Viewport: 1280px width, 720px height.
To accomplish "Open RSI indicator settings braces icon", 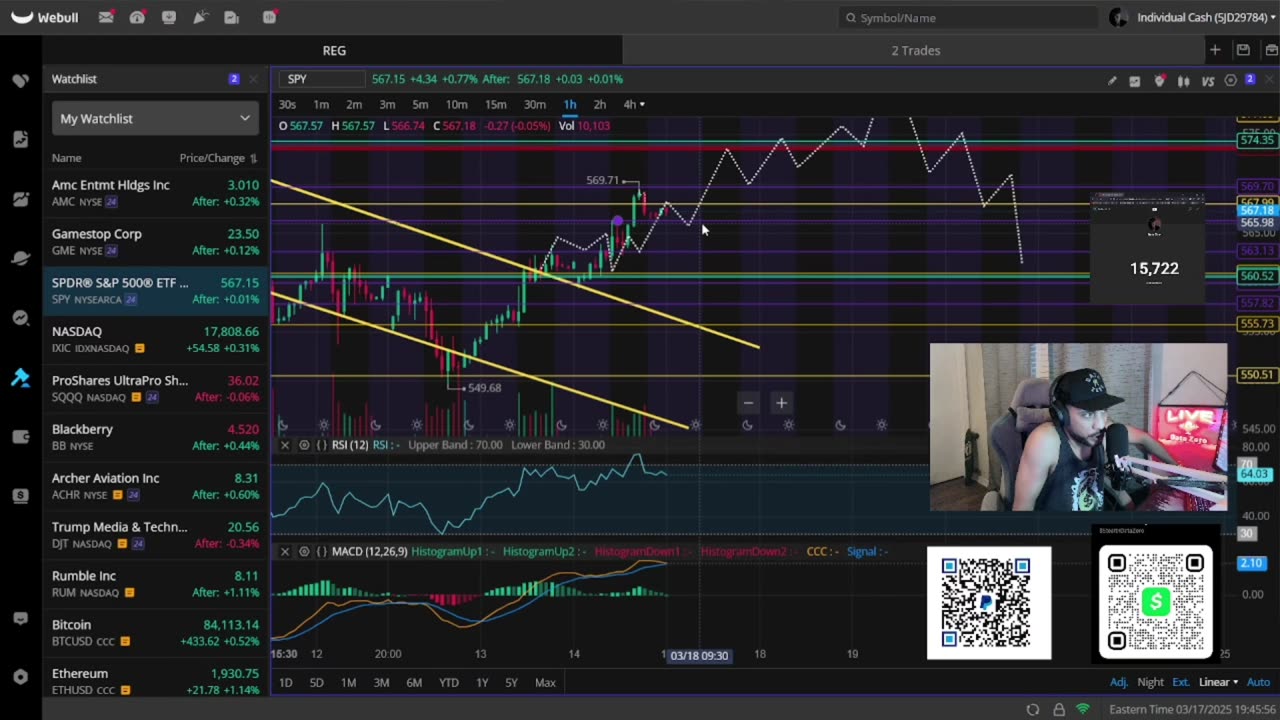I will tap(322, 445).
